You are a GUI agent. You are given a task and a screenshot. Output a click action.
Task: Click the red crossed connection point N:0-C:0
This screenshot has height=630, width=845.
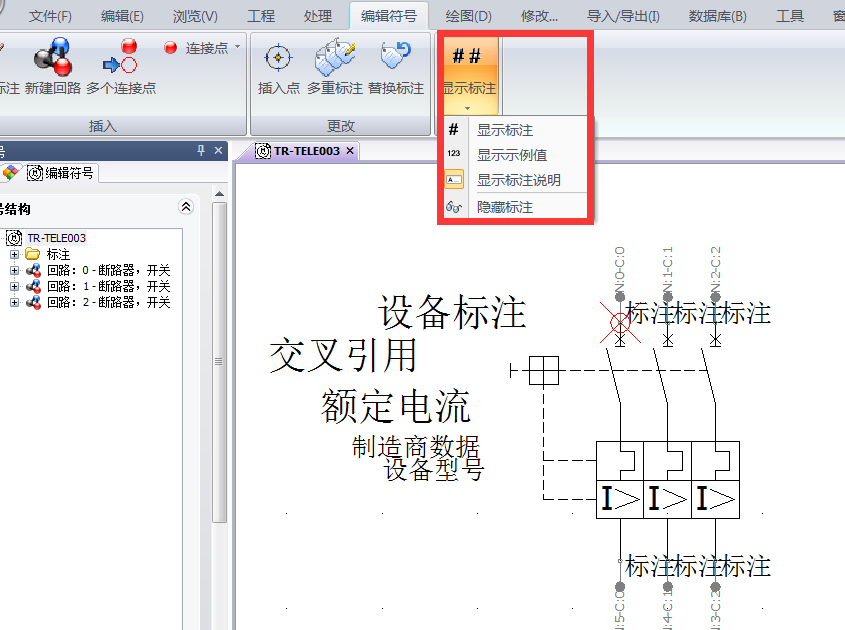[620, 323]
